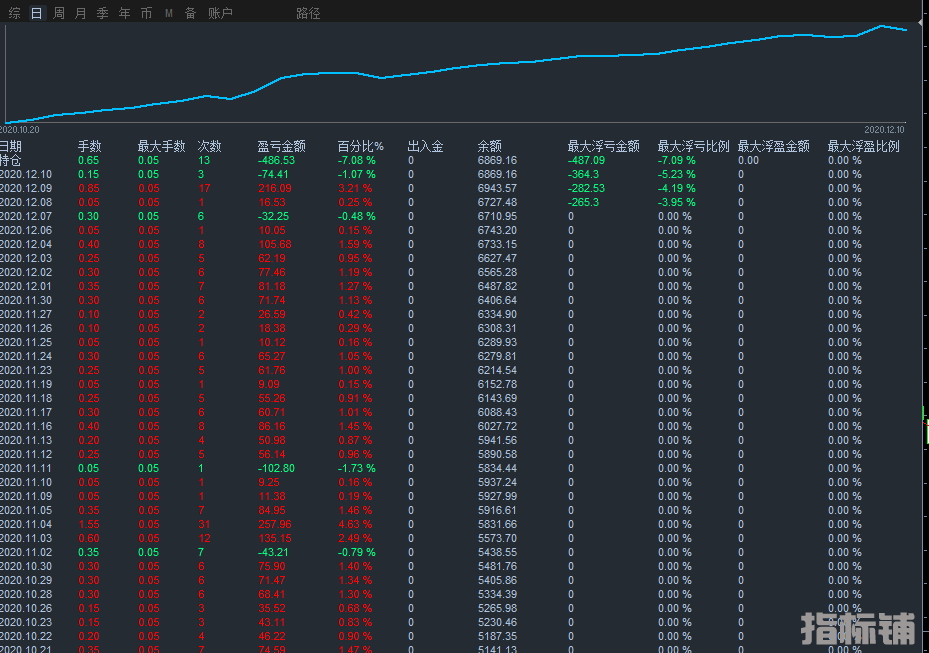Open the 币 currency tab
The image size is (929, 653).
click(x=146, y=13)
